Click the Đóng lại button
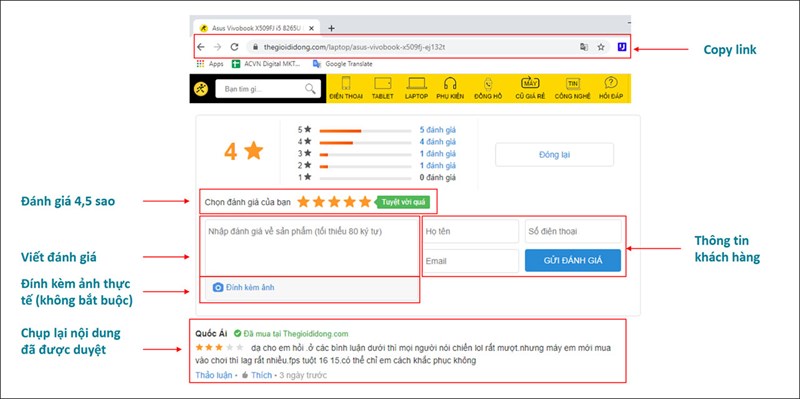Screen dimensions: 800x399 [555, 155]
